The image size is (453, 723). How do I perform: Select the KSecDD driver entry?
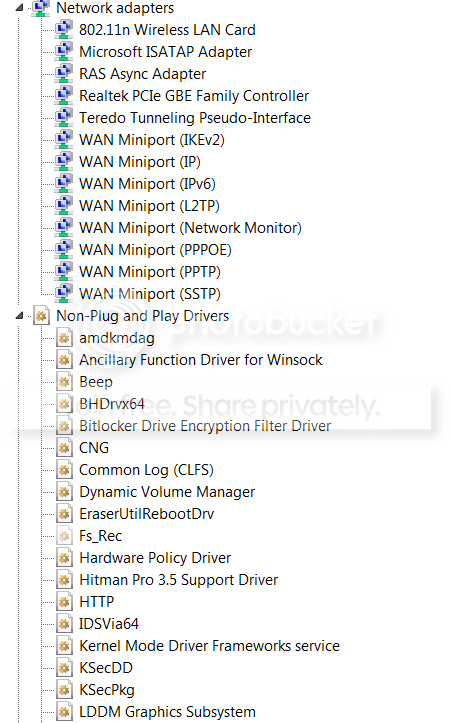click(x=106, y=668)
